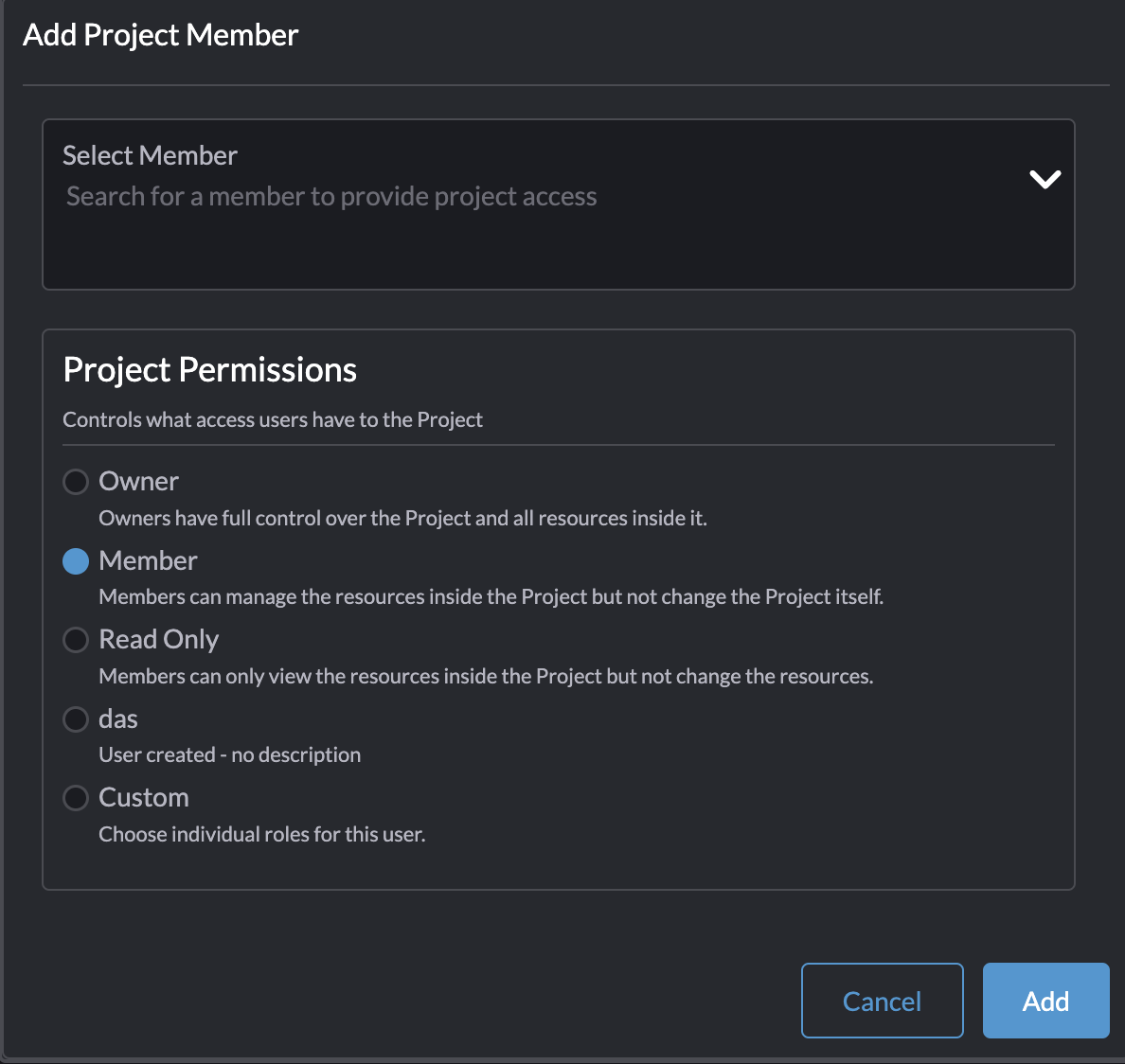Viewport: 1125px width, 1064px height.
Task: Click the Member role description text
Action: pos(491,596)
